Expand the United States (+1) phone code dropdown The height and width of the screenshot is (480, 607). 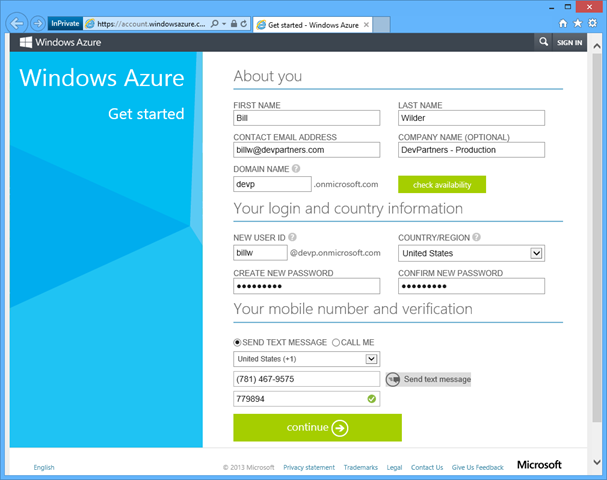[371, 358]
